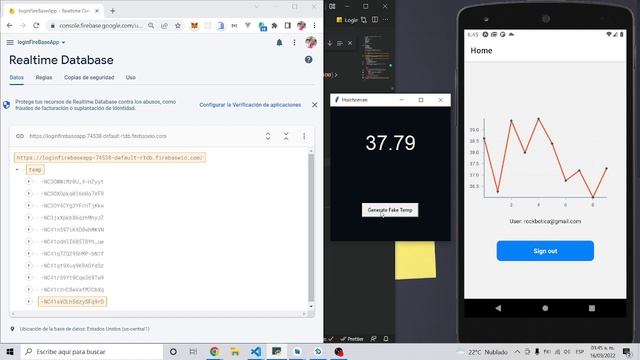
Task: Open File Explorer from the taskbar
Action: [x=235, y=351]
